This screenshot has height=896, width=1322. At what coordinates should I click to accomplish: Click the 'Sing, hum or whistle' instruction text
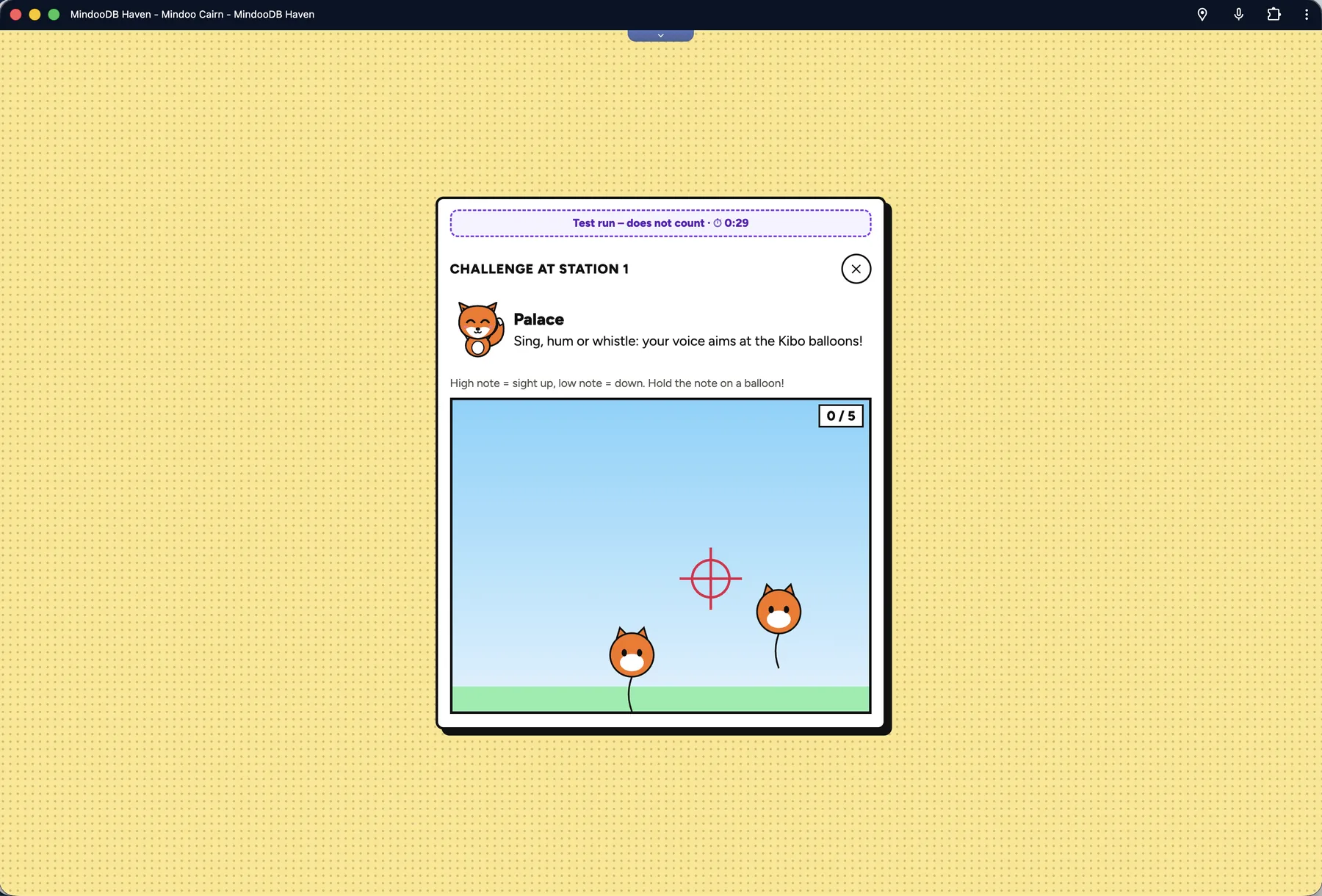(x=687, y=342)
